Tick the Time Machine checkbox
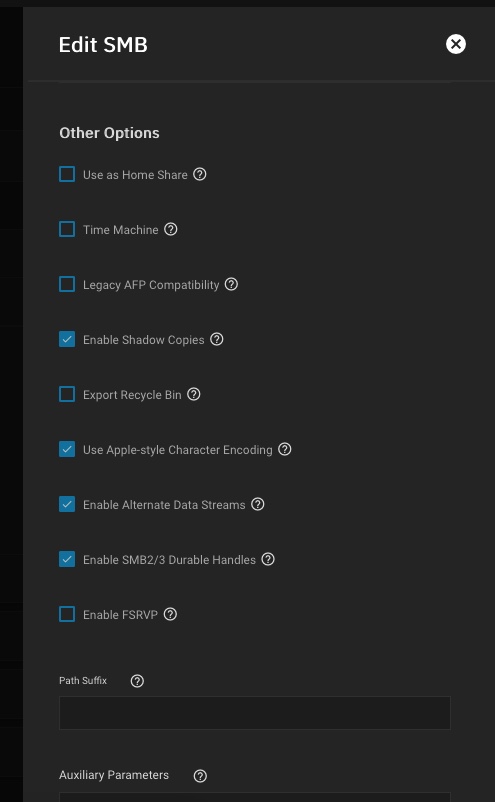495x802 pixels. (67, 229)
